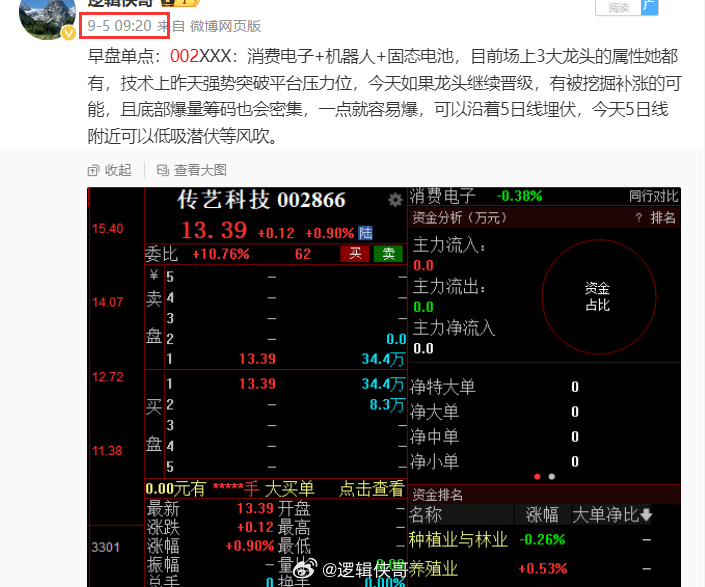Click the 15.40 price axis label

point(107,228)
